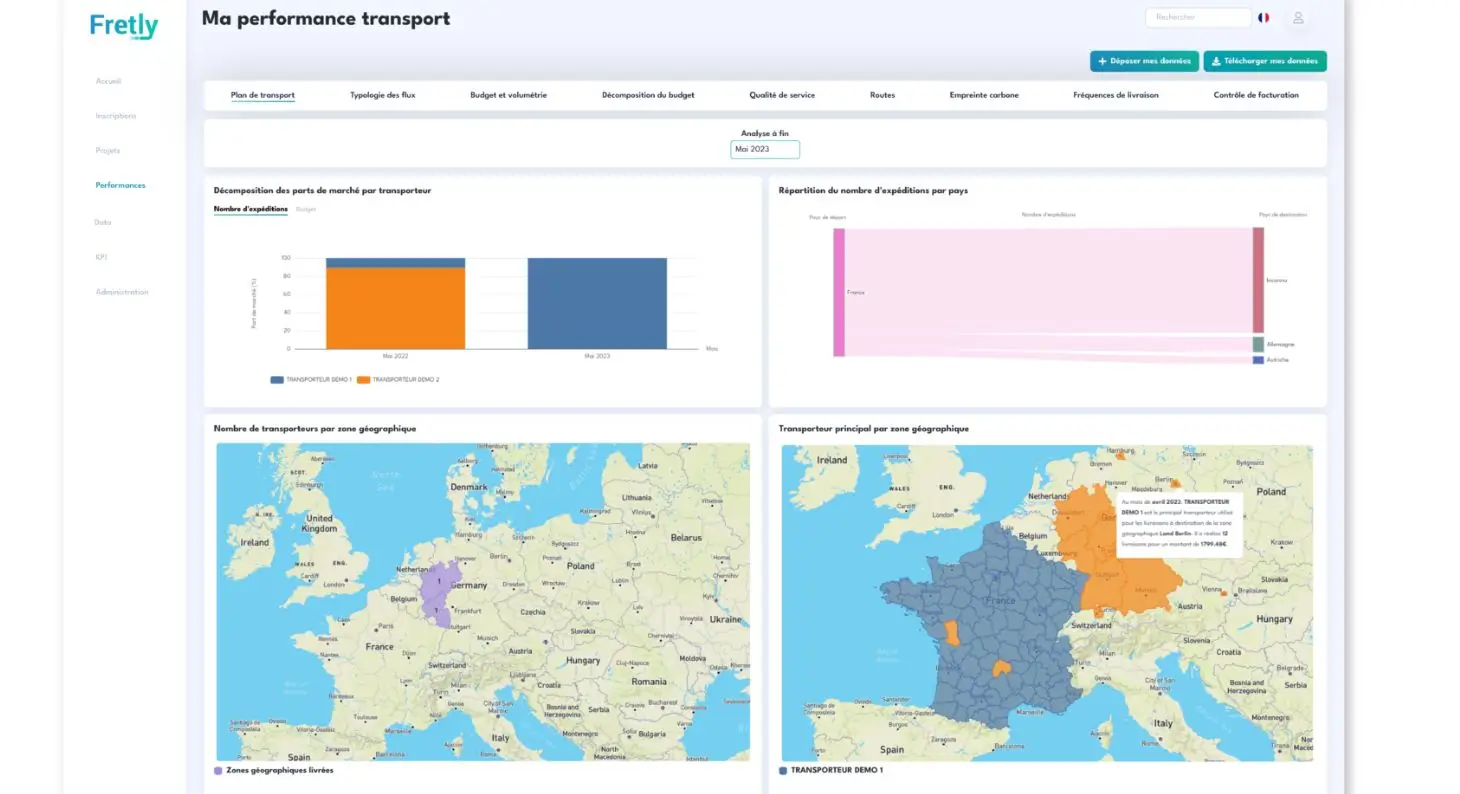Click the Télécharger mes données button
The height and width of the screenshot is (794, 1460).
(x=1265, y=61)
